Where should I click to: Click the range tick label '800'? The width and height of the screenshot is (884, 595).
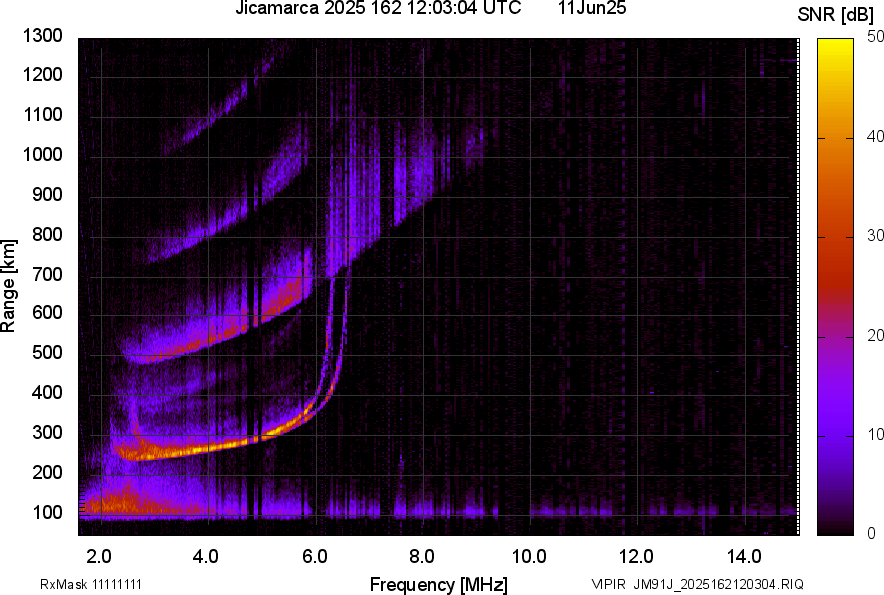[47, 234]
